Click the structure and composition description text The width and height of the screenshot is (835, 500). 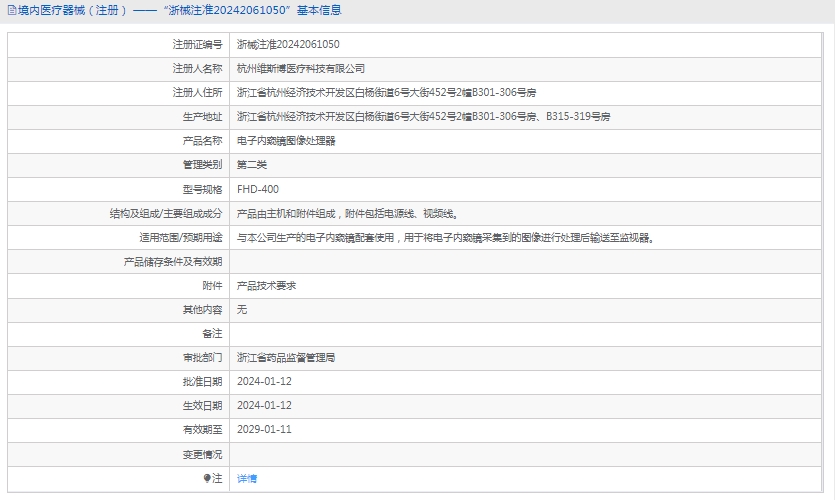tap(347, 214)
